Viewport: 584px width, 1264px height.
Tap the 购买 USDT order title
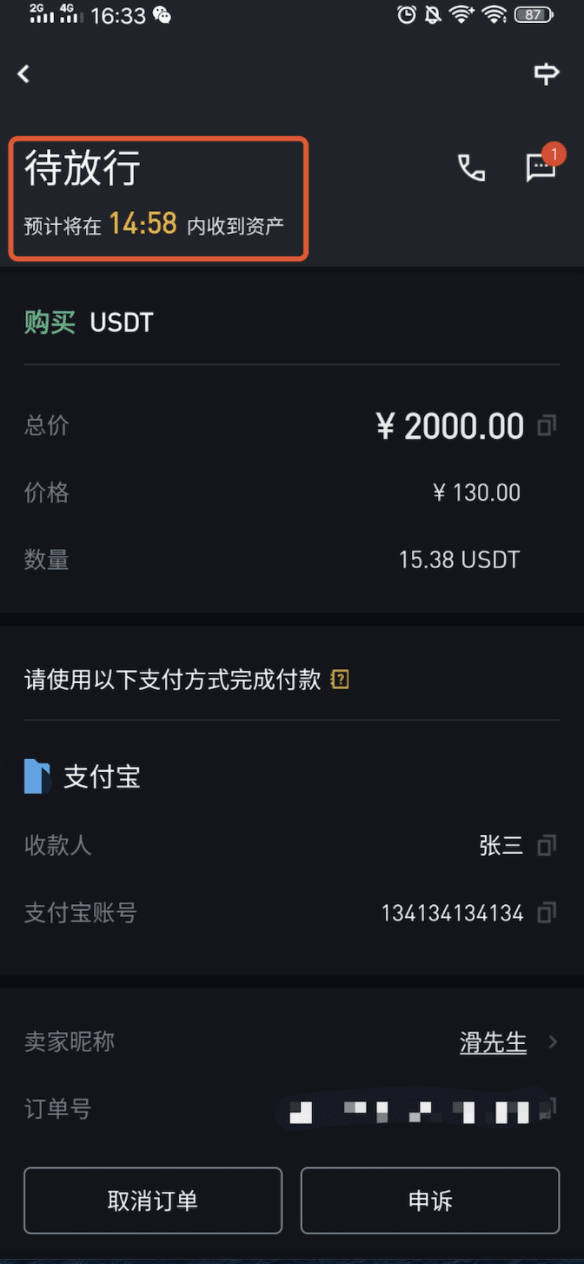[x=89, y=323]
